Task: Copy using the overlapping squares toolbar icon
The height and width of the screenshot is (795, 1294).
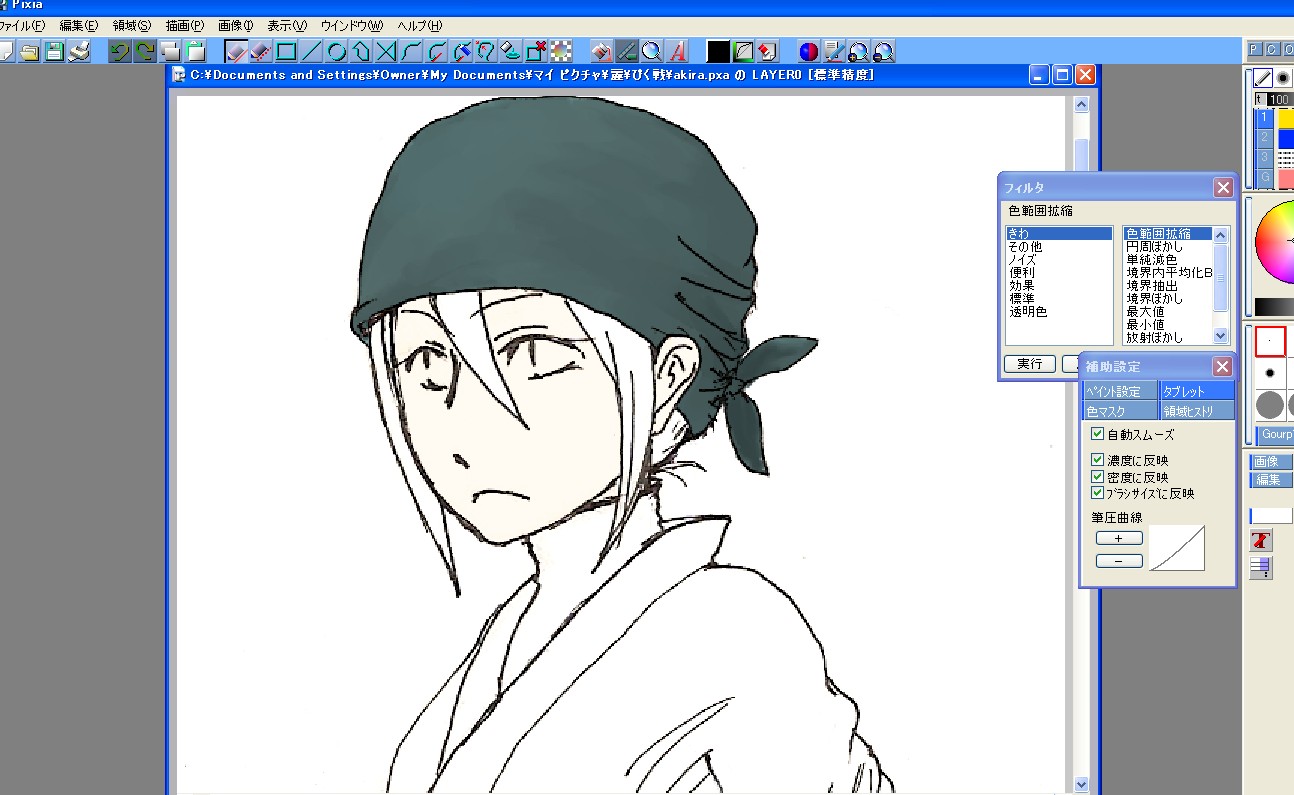Action: [x=171, y=51]
